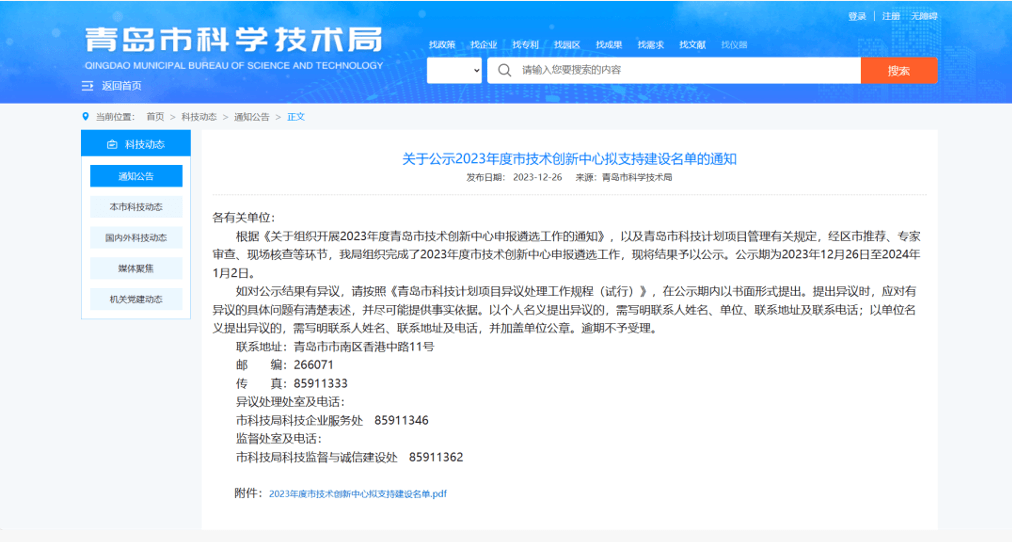Click the 返回首页 menu icon

coord(88,86)
